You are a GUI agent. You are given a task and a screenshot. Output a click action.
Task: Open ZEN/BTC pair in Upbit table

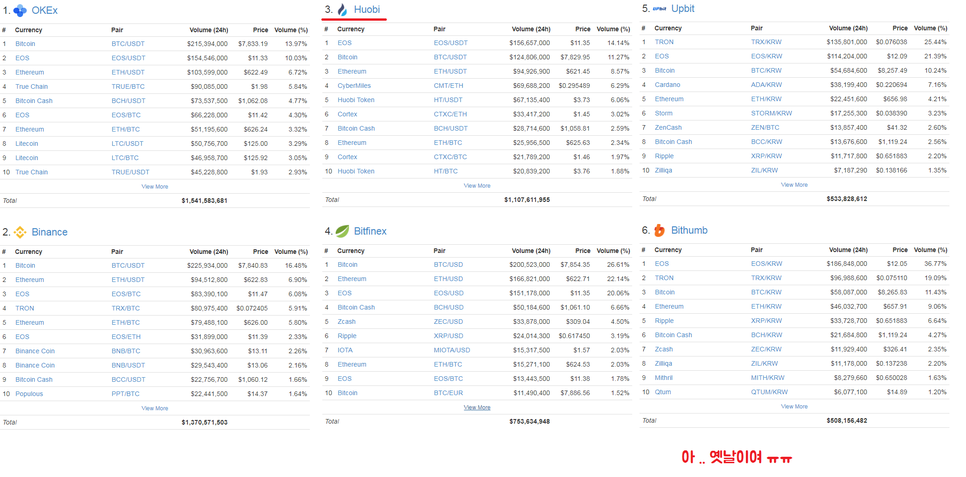tap(765, 128)
